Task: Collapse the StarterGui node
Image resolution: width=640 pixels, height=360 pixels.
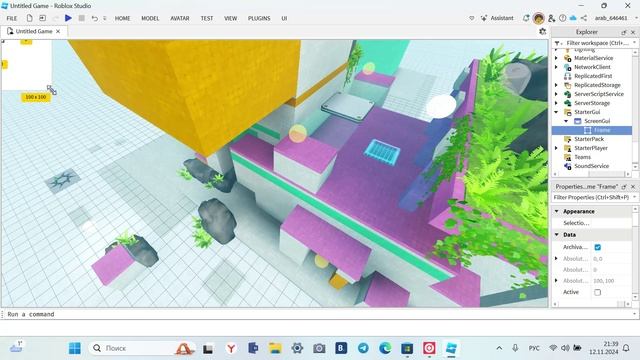Action: coord(556,112)
